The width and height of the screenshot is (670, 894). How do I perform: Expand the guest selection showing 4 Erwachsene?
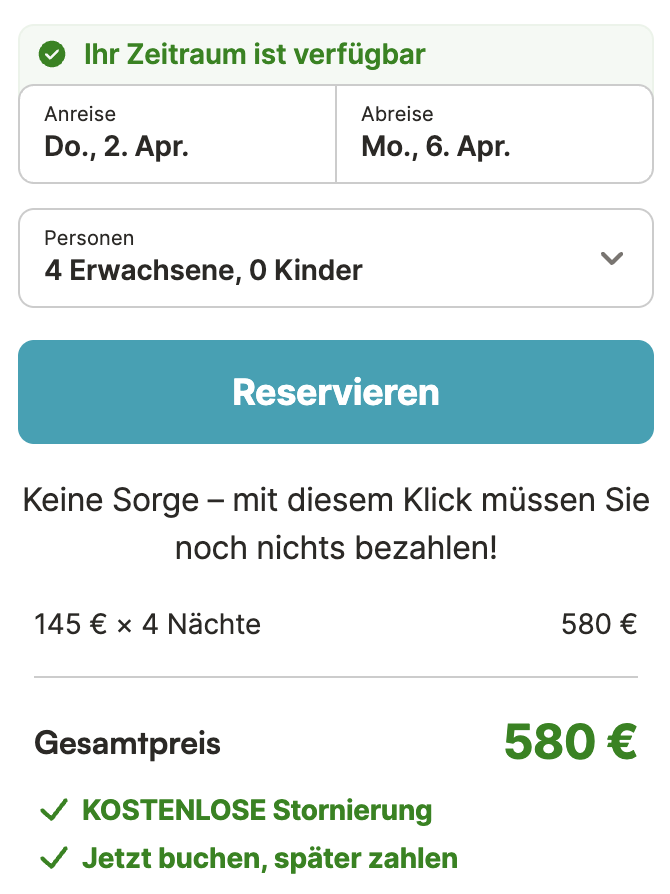click(203, 270)
